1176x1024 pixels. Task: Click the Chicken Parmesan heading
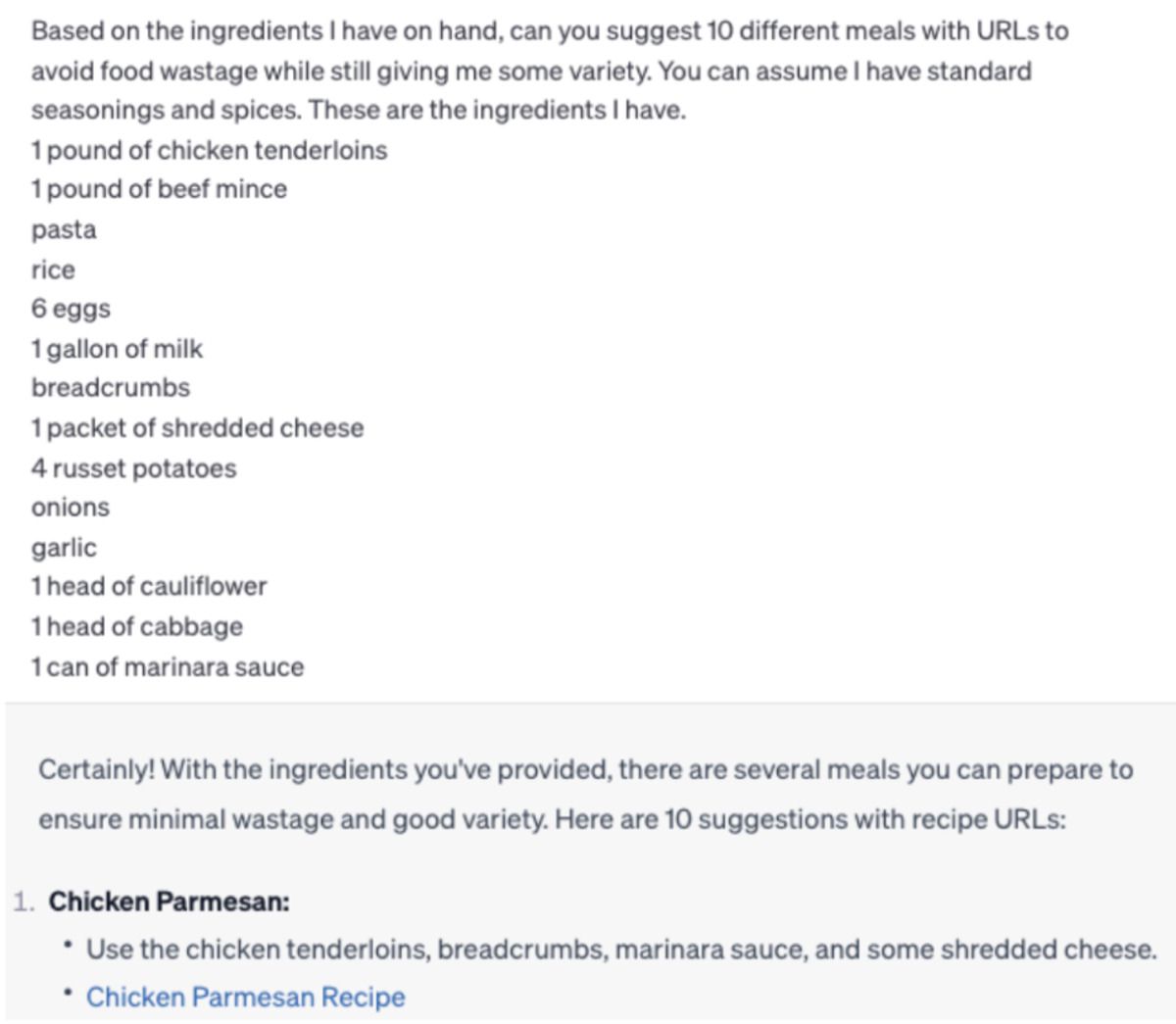coord(170,902)
